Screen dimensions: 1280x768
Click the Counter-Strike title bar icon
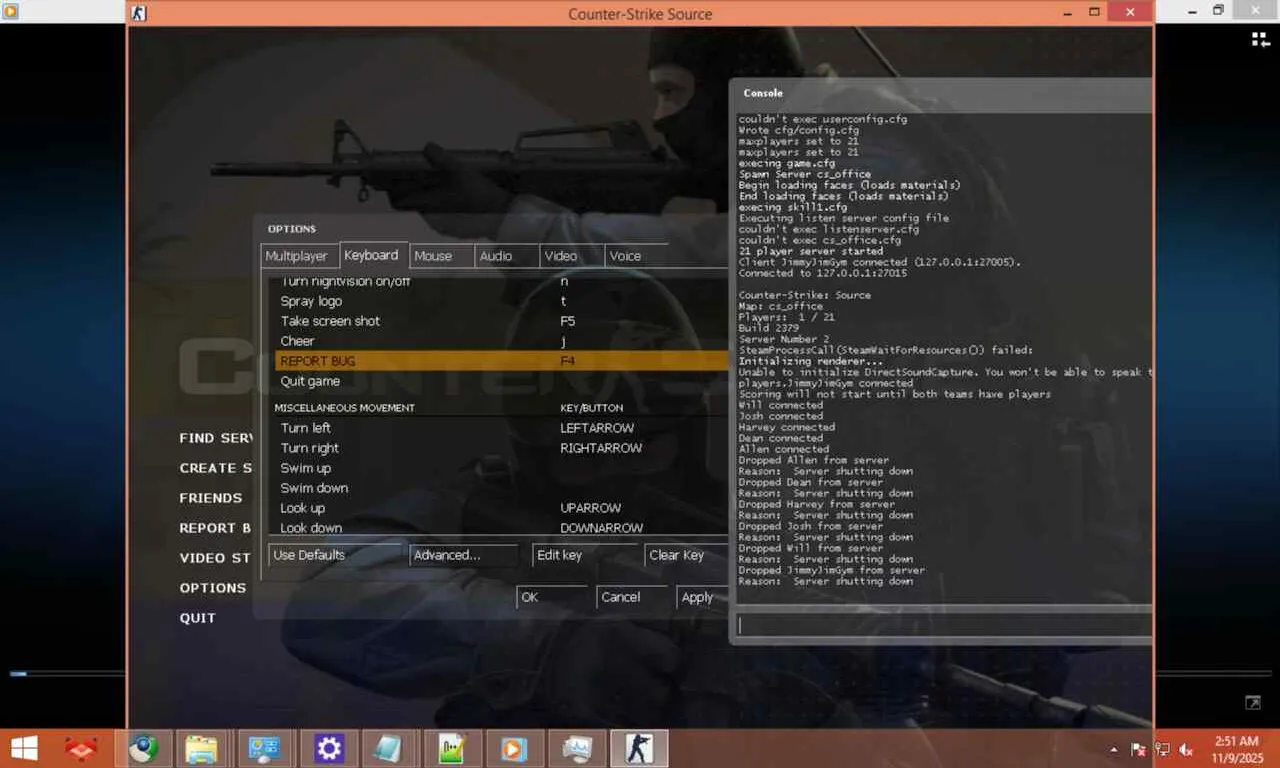[139, 13]
